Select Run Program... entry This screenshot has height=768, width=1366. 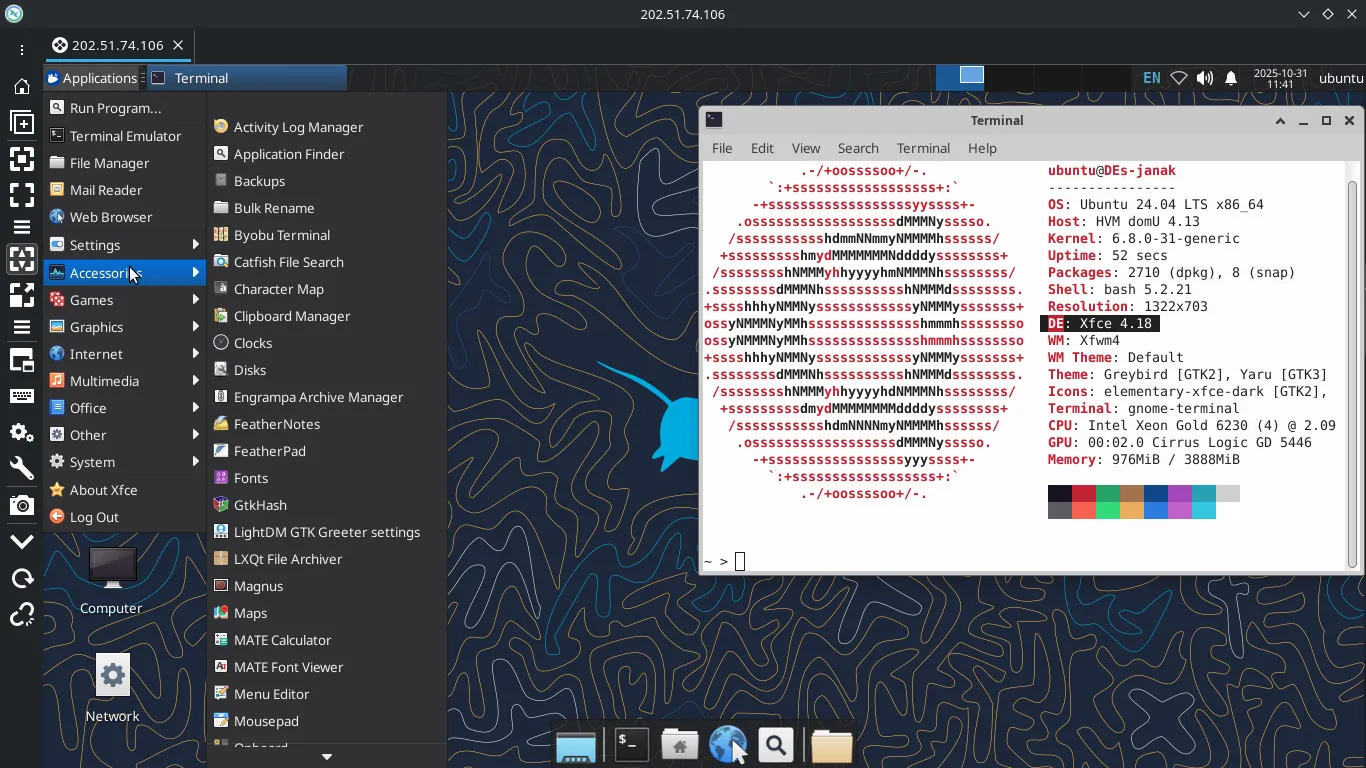click(115, 108)
